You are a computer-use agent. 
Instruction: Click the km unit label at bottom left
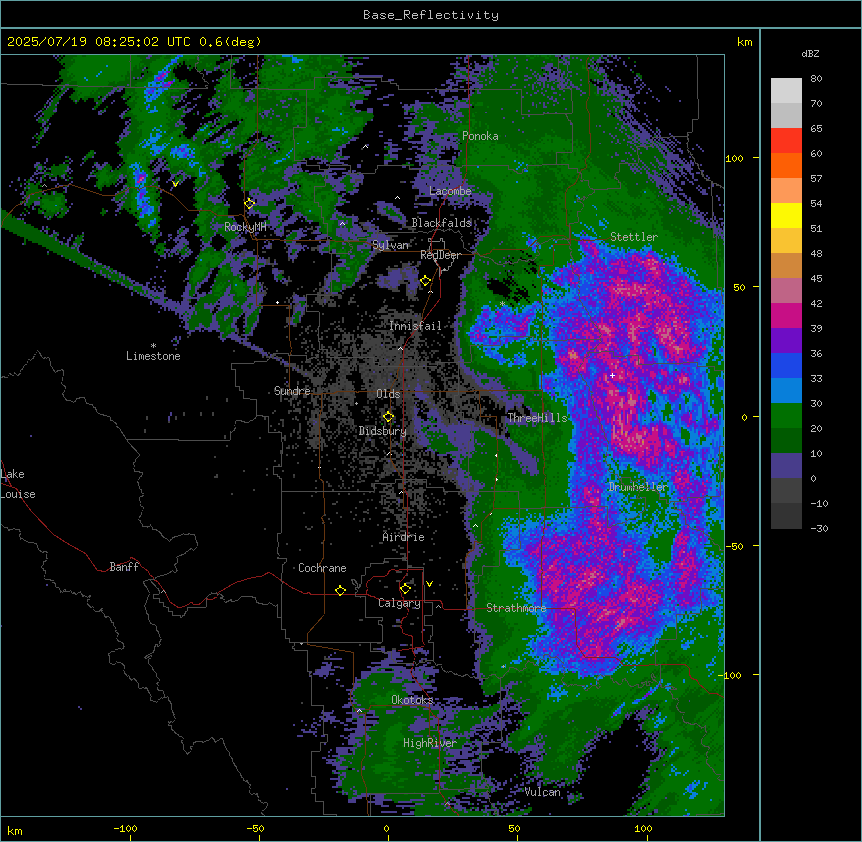[x=15, y=830]
